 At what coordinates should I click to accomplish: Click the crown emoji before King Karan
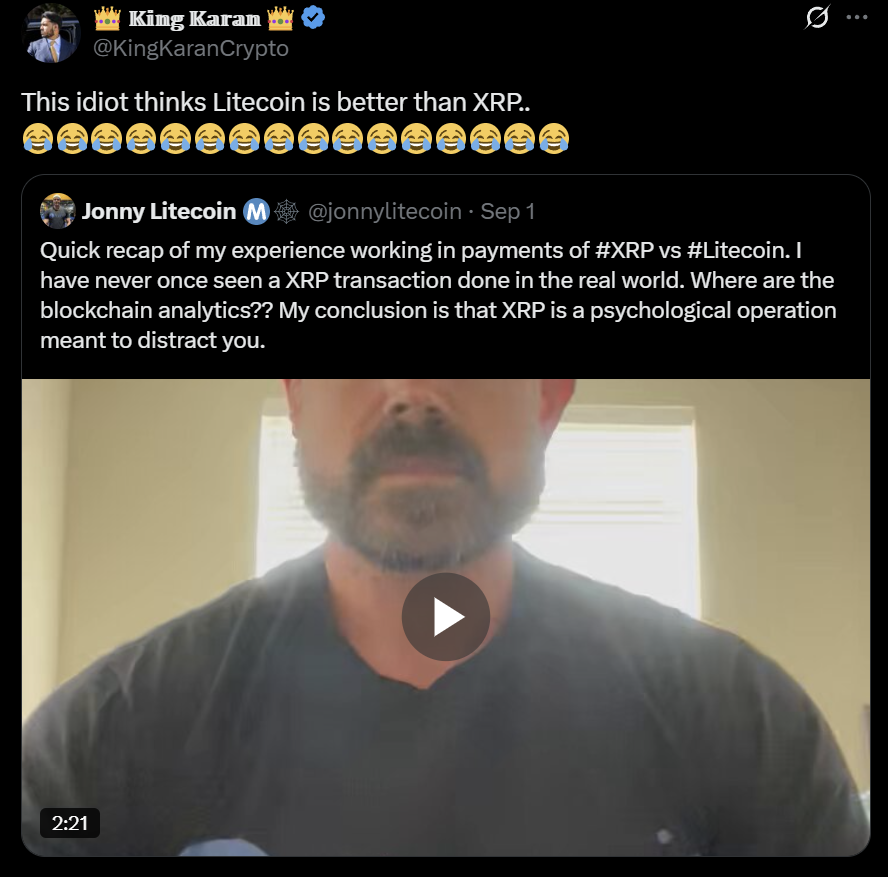point(107,19)
